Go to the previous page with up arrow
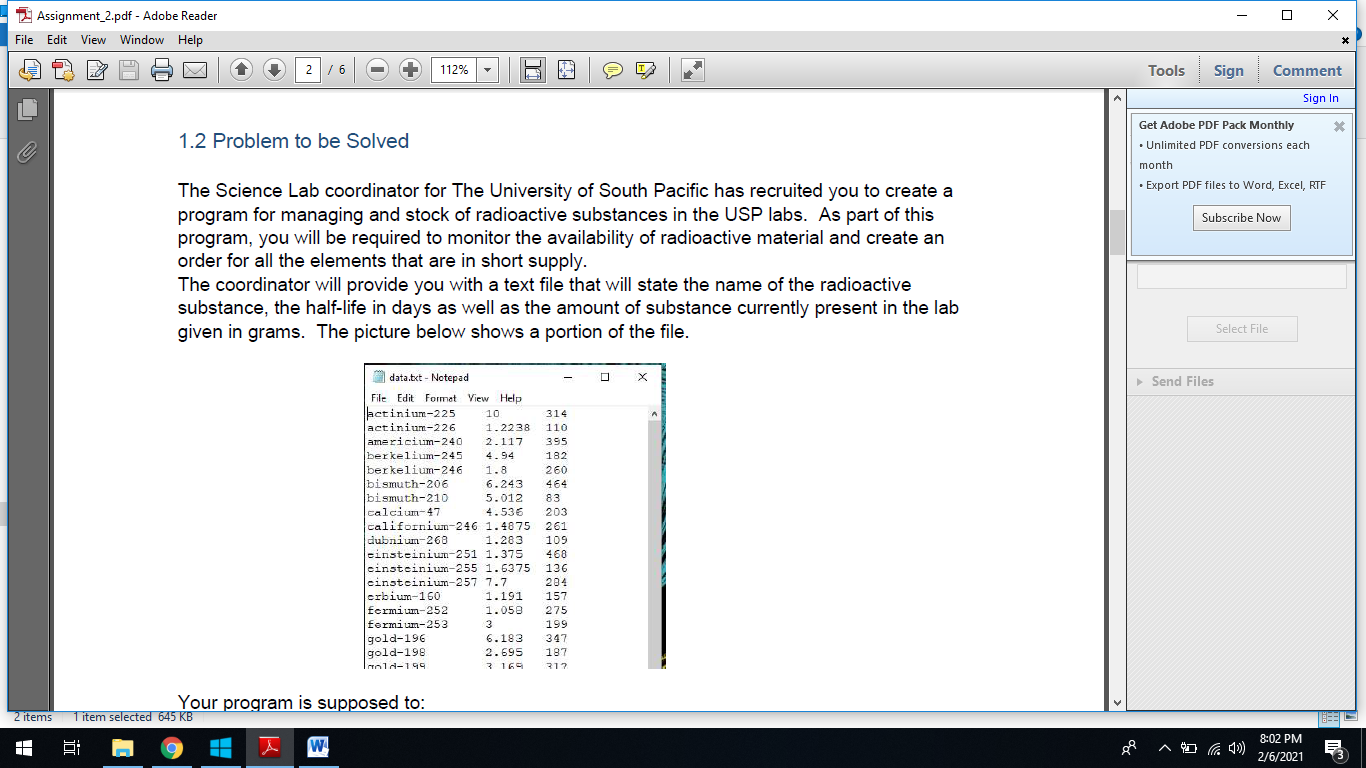This screenshot has width=1366, height=768. coord(240,69)
